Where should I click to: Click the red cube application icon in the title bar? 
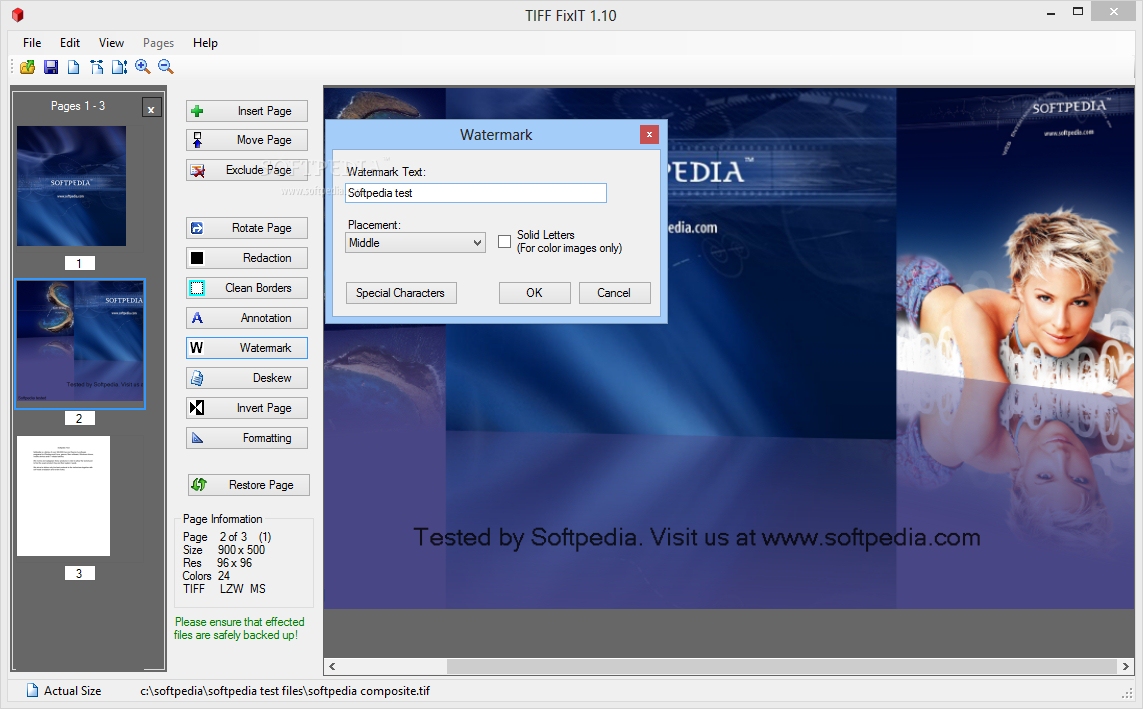[17, 15]
